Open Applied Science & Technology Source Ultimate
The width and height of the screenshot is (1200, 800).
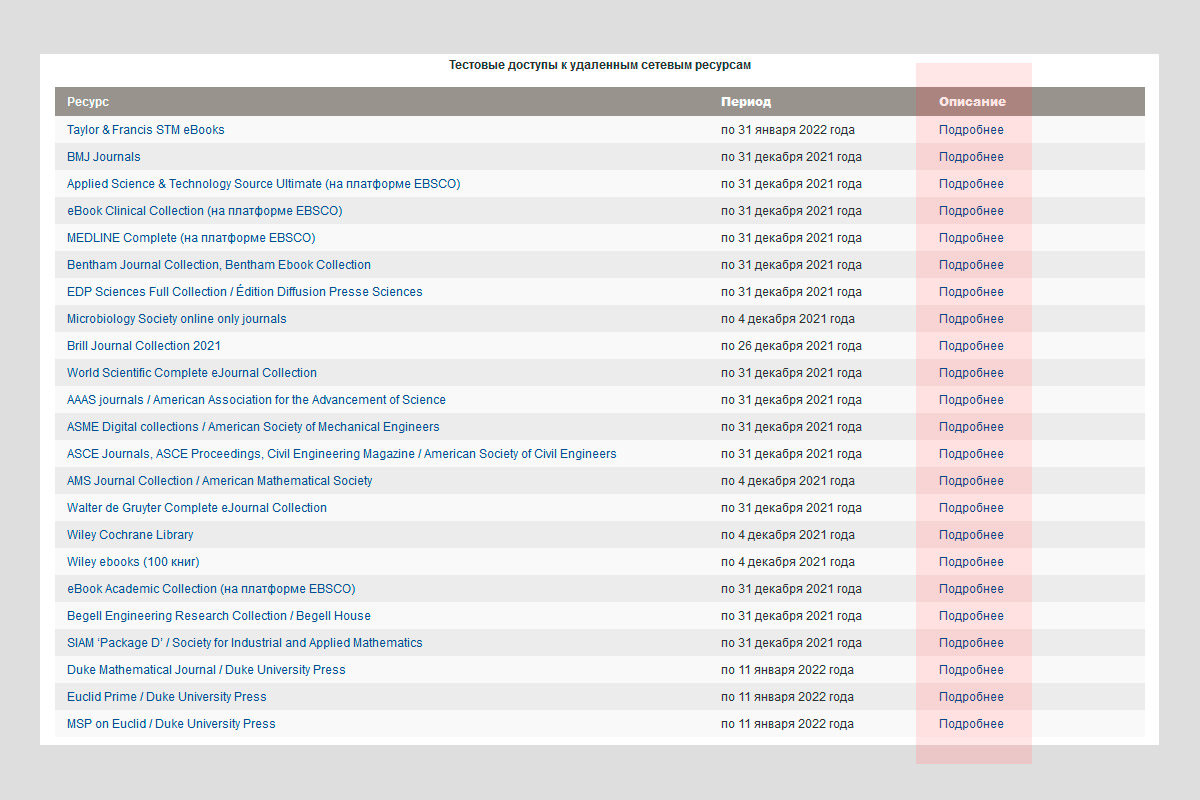pyautogui.click(x=263, y=184)
